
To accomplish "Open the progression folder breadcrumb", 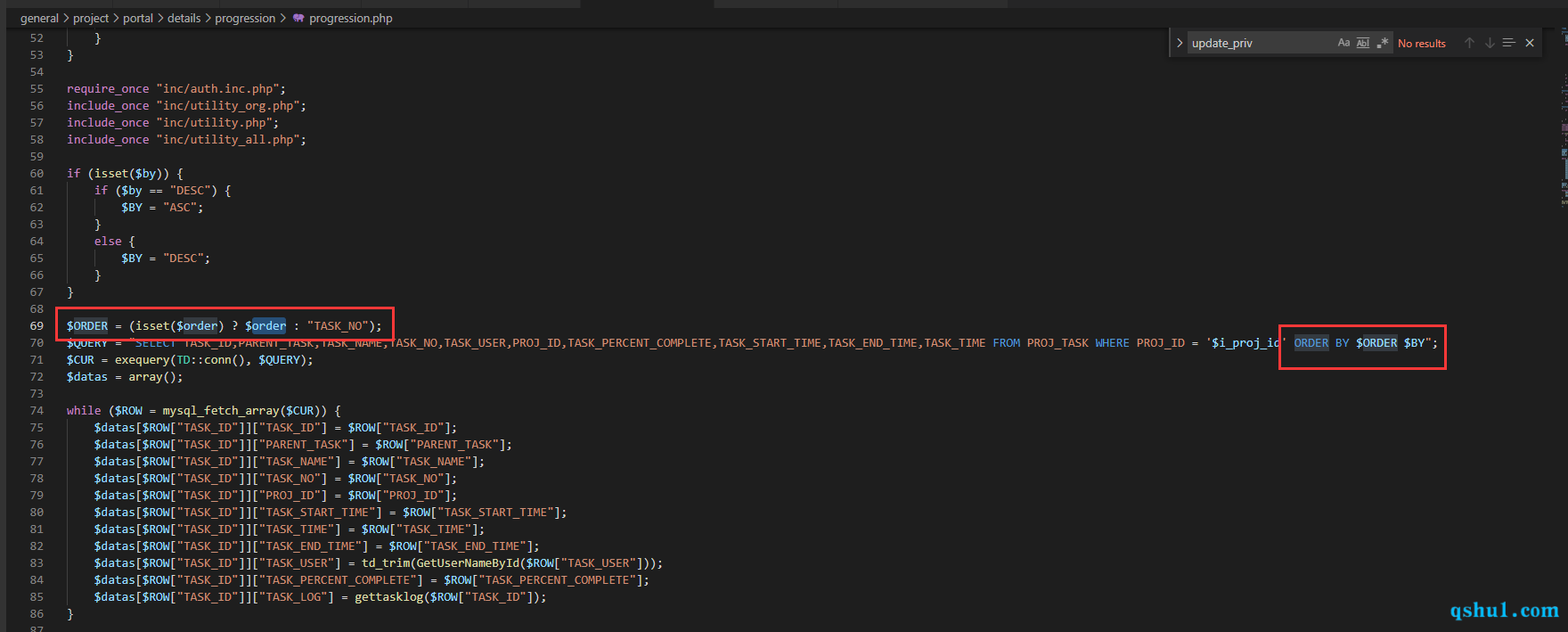I will click(245, 18).
